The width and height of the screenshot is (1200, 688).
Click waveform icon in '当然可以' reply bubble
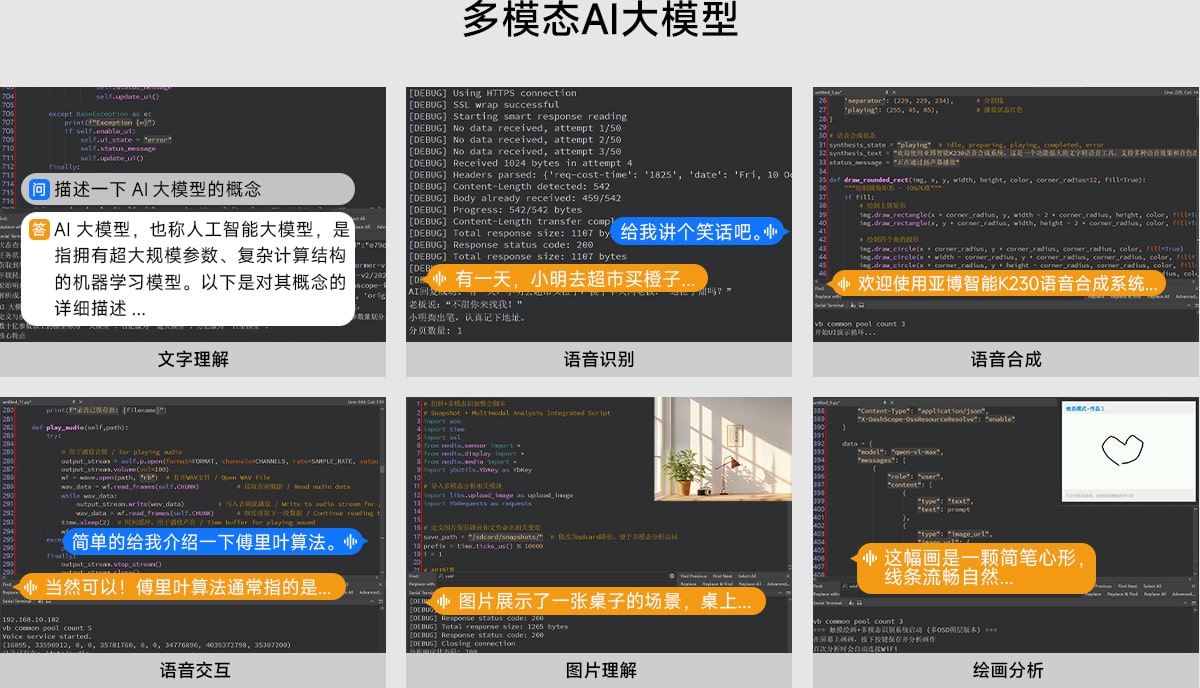[29, 588]
